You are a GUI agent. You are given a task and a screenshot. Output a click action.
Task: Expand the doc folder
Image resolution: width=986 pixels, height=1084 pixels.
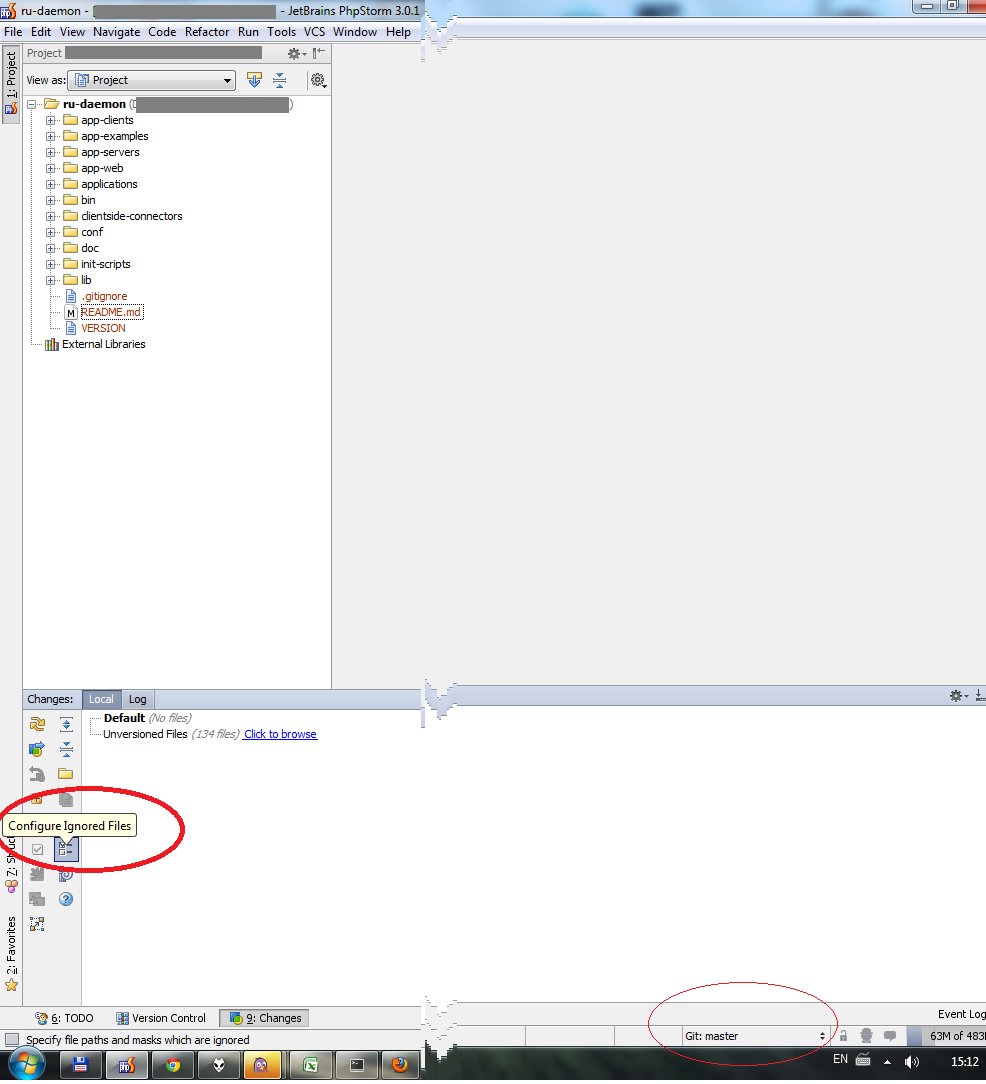[x=50, y=248]
